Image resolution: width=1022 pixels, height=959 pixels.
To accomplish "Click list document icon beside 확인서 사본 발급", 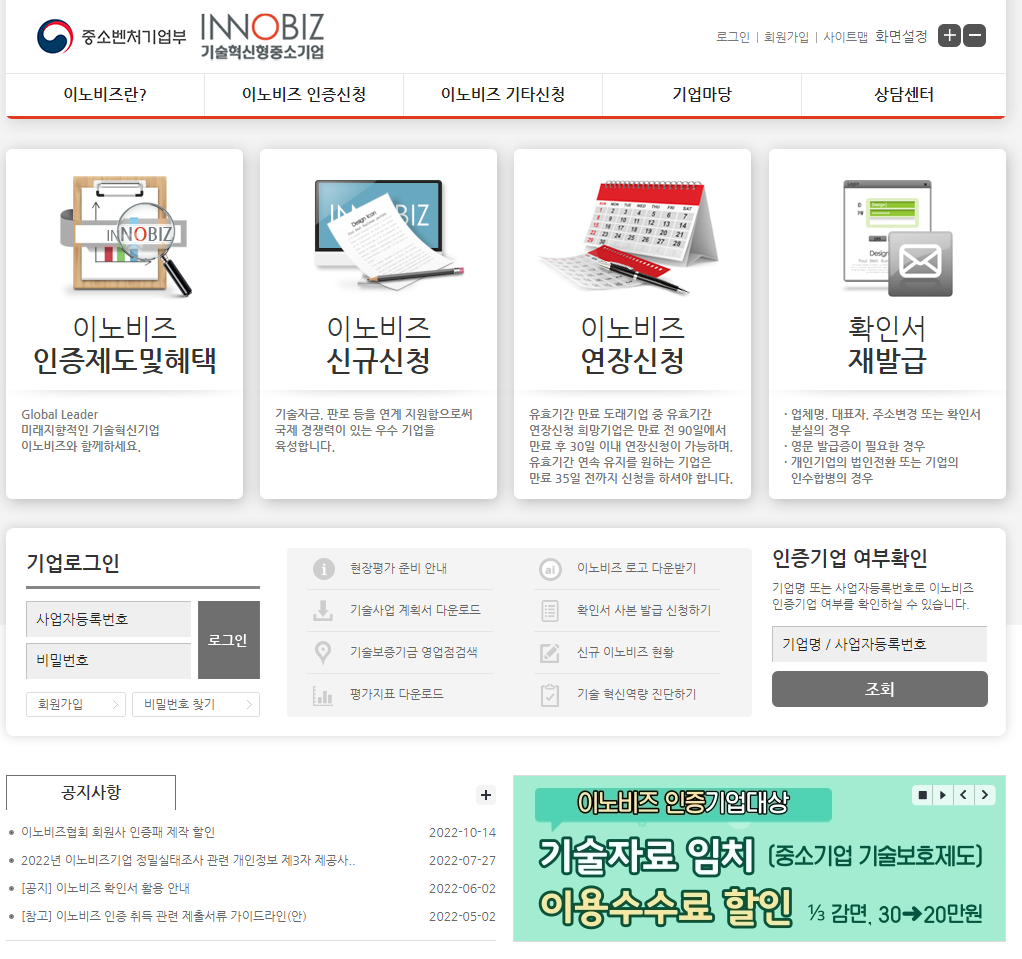I will (550, 611).
